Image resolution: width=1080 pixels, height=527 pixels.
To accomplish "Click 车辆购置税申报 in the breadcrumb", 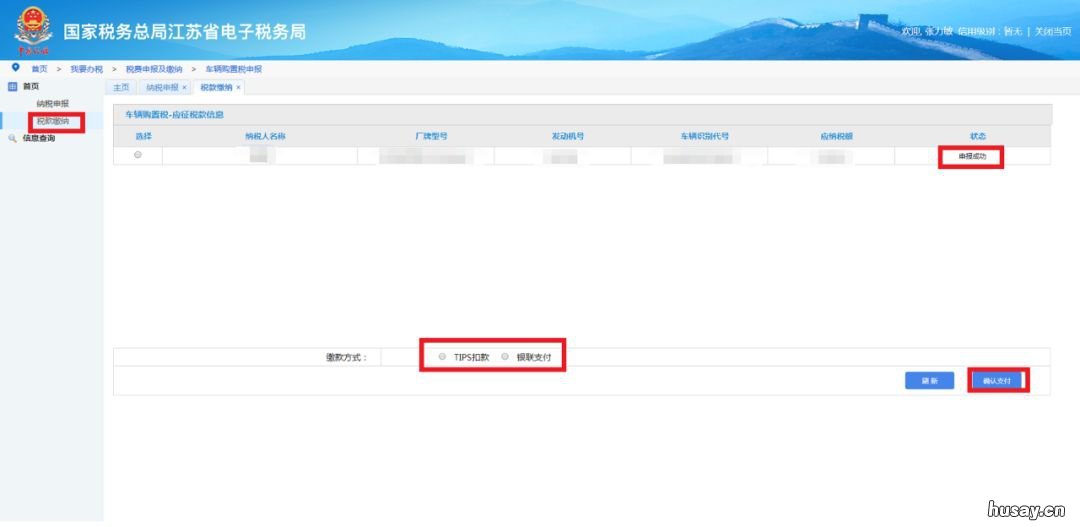I will click(x=233, y=69).
